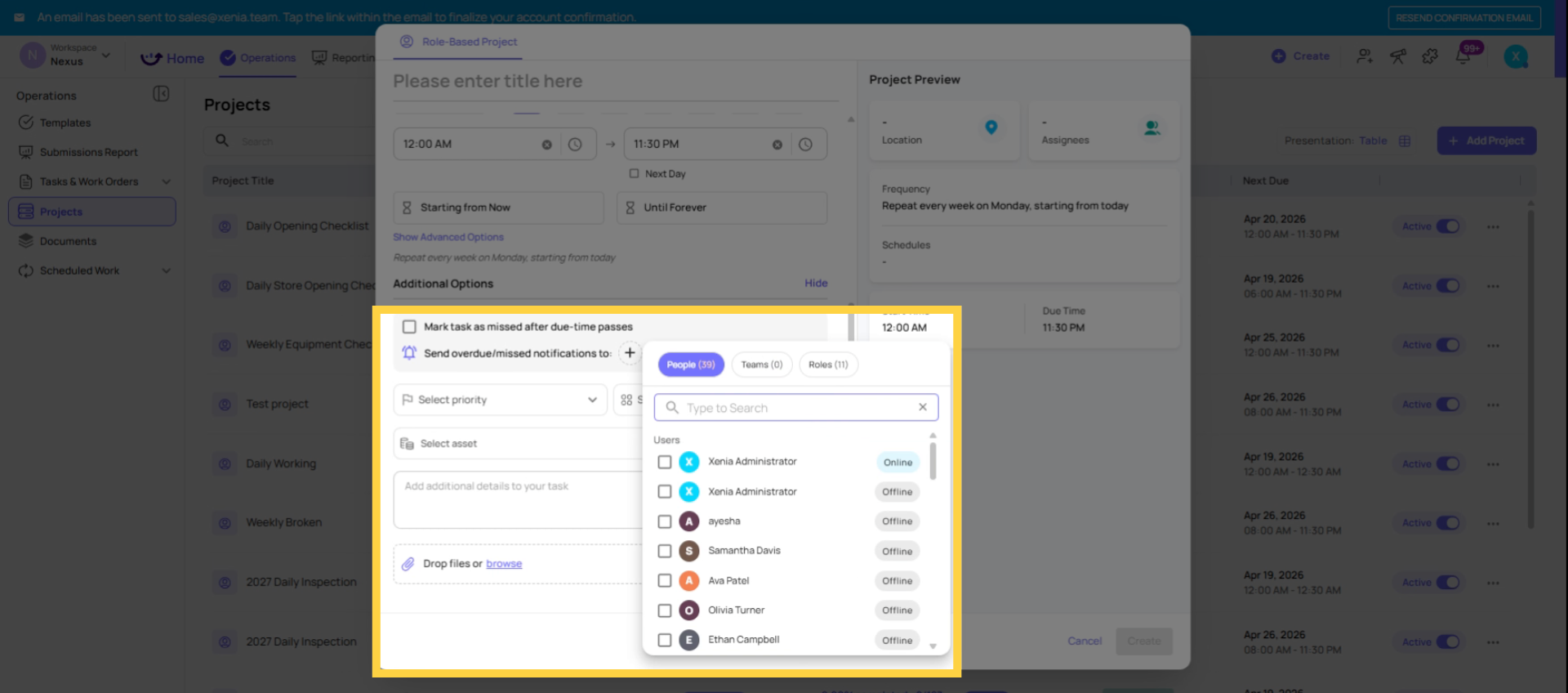The height and width of the screenshot is (693, 1568).
Task: Open the clock picker for 11:30 PM
Action: 805,145
